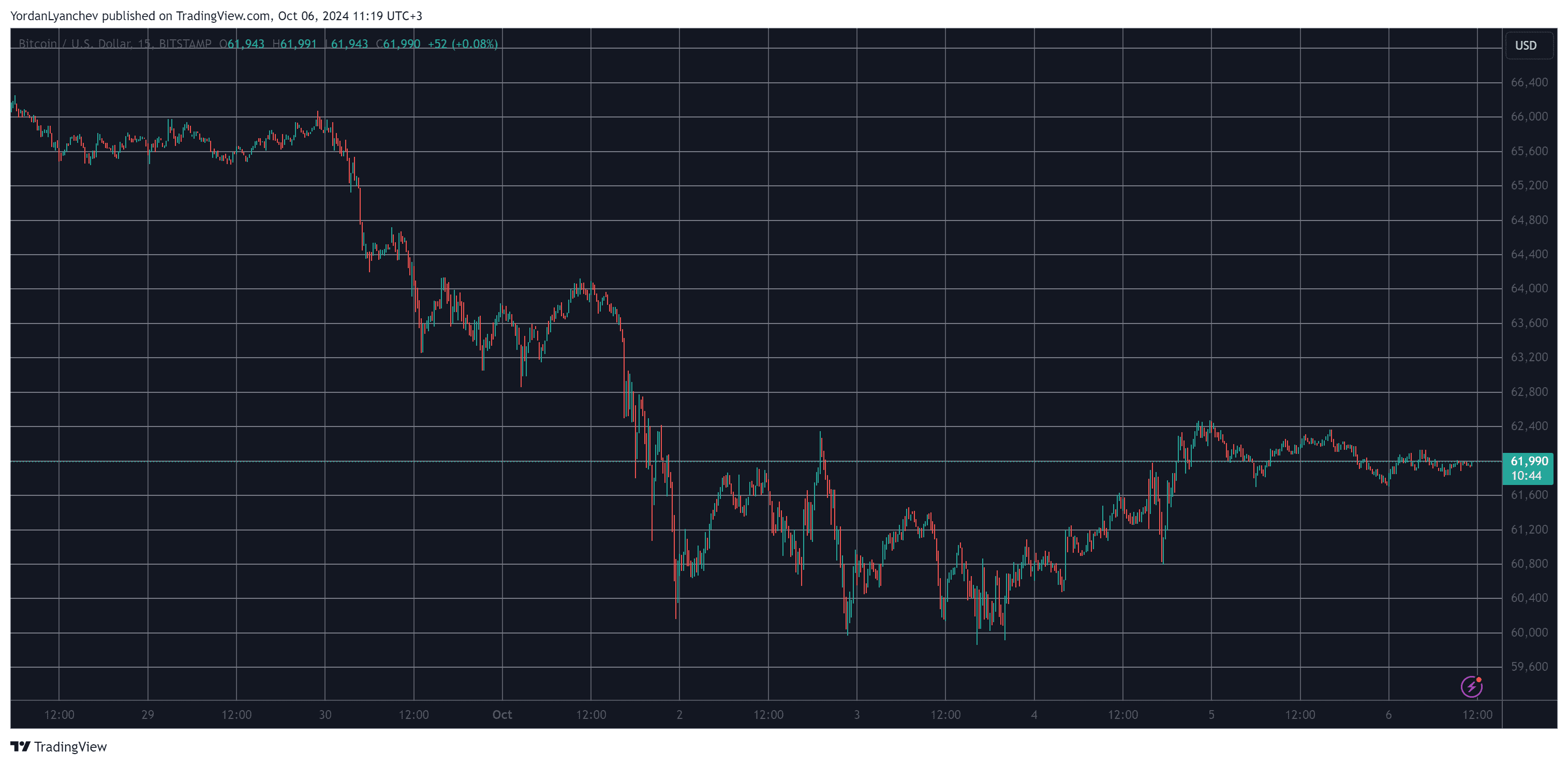Select the 66,000 price axis label

click(x=1529, y=116)
